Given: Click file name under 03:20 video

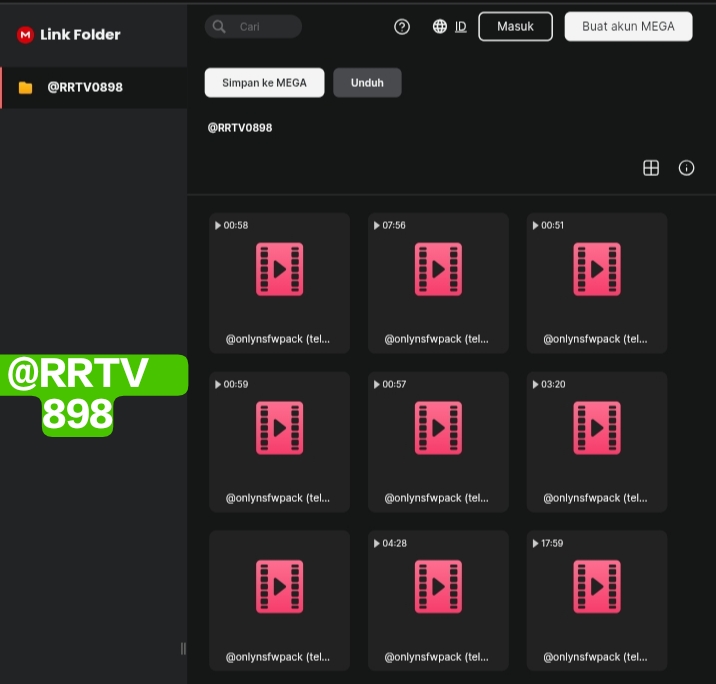Looking at the screenshot, I should pos(595,498).
